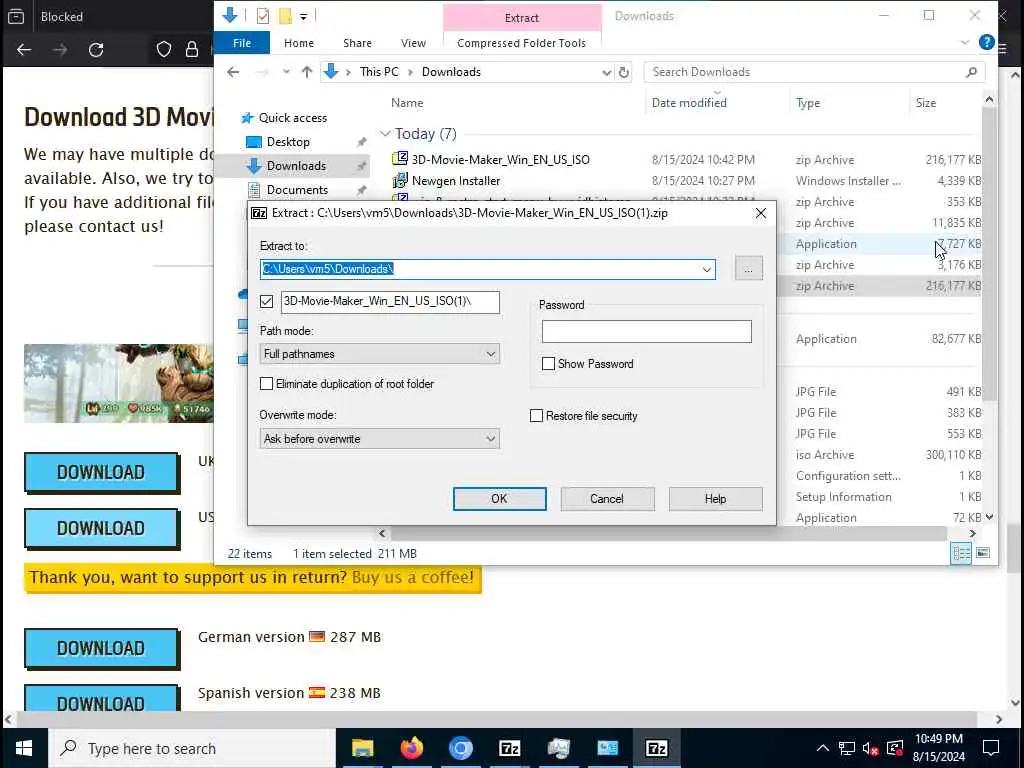Enable the Show Password checkbox
This screenshot has width=1024, height=768.
pos(549,364)
